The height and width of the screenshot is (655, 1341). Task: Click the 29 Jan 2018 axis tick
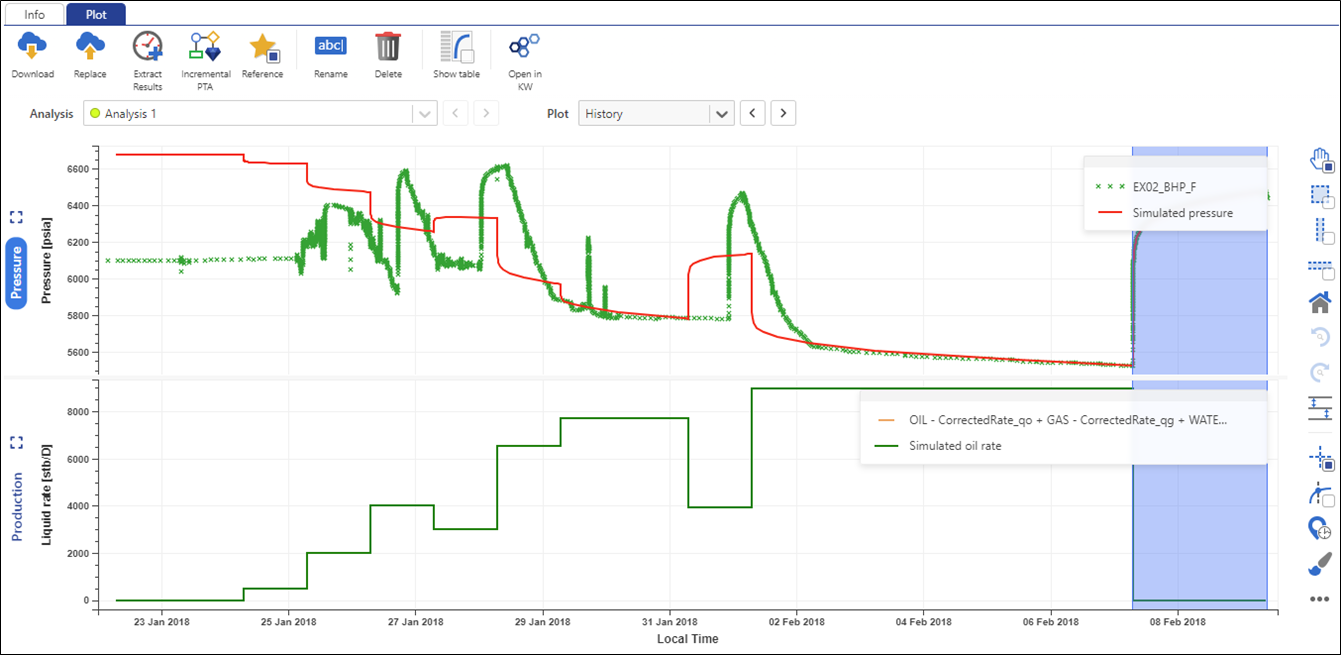pos(543,621)
